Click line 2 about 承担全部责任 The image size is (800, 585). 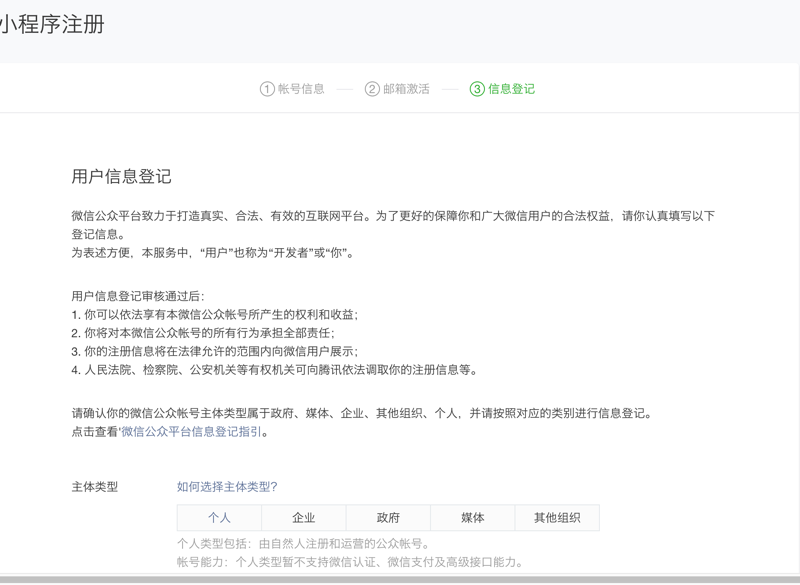[x=203, y=333]
